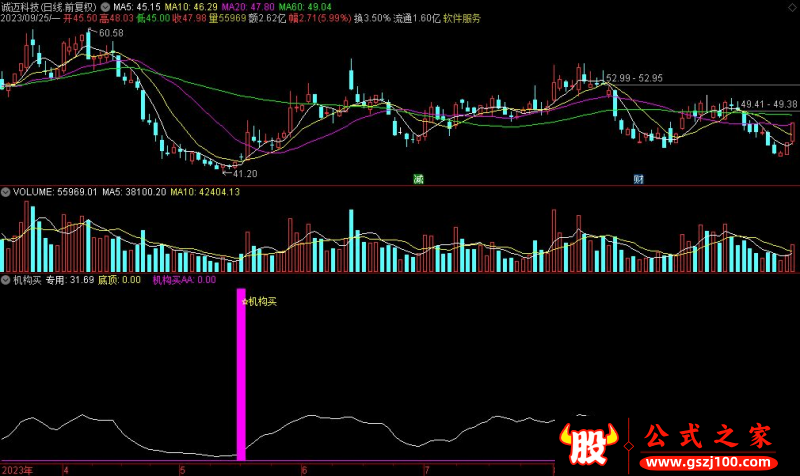Select the MA5: 45.15 moving average label

click(x=137, y=7)
